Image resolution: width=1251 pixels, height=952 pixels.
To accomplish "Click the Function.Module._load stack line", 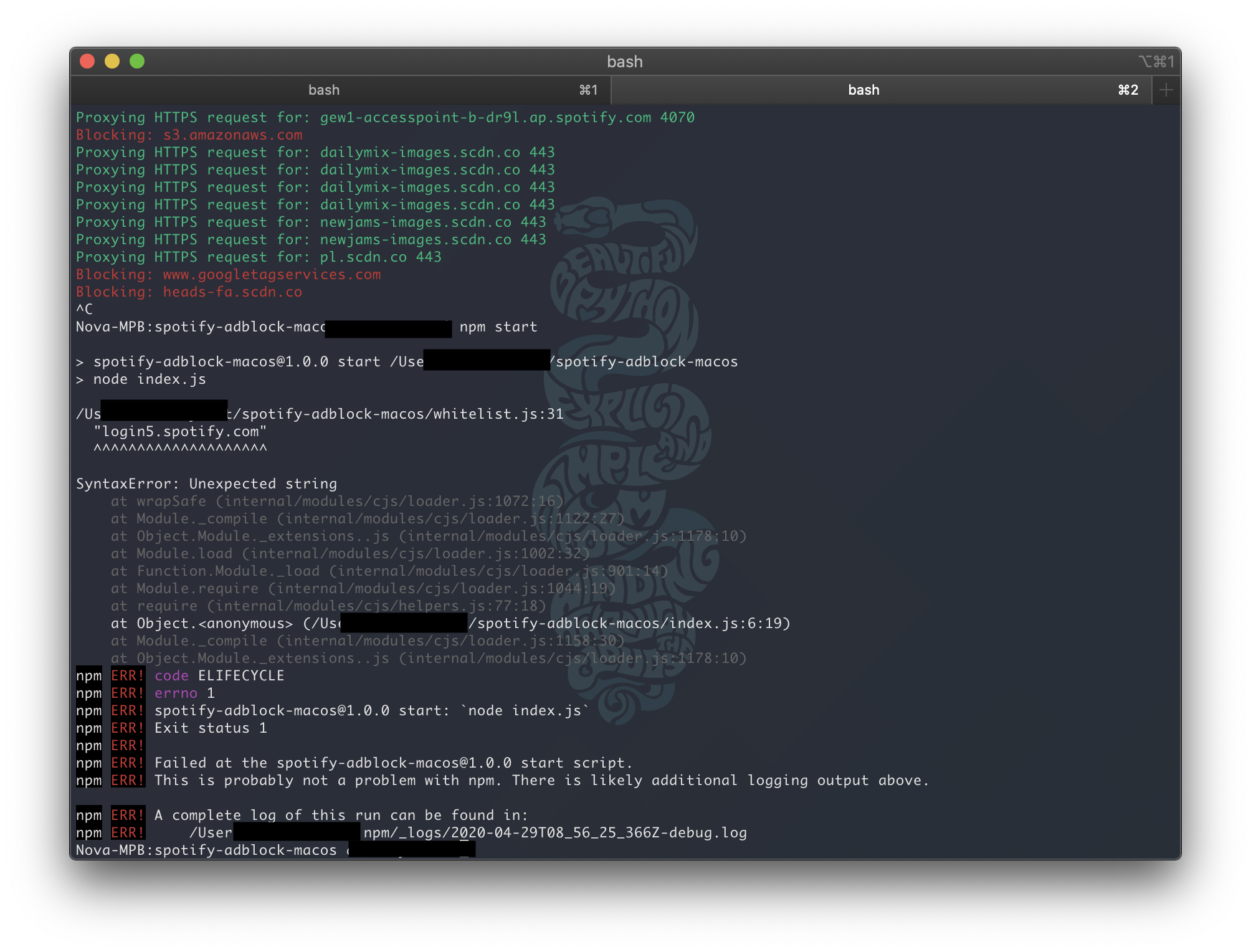I will coord(389,571).
